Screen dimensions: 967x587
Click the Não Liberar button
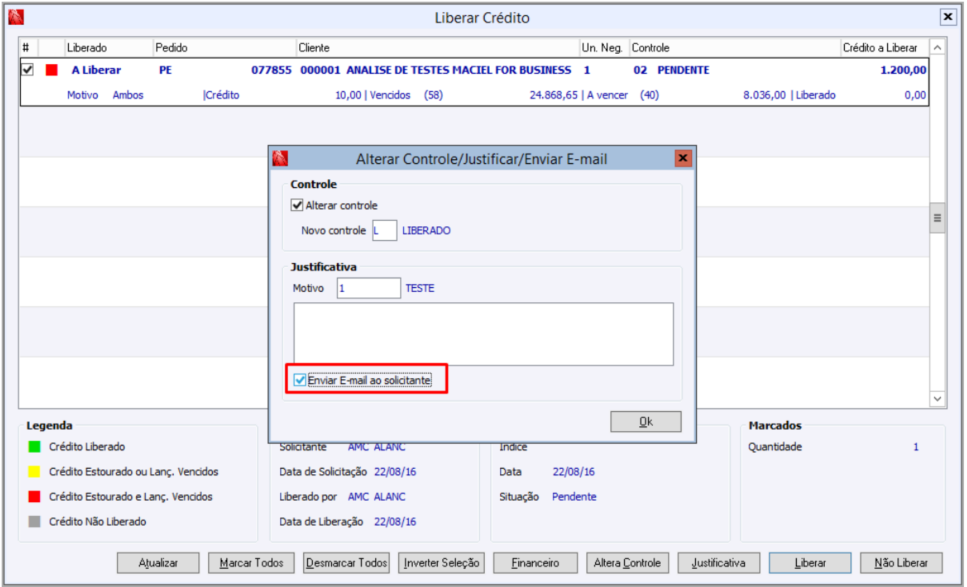tap(902, 563)
